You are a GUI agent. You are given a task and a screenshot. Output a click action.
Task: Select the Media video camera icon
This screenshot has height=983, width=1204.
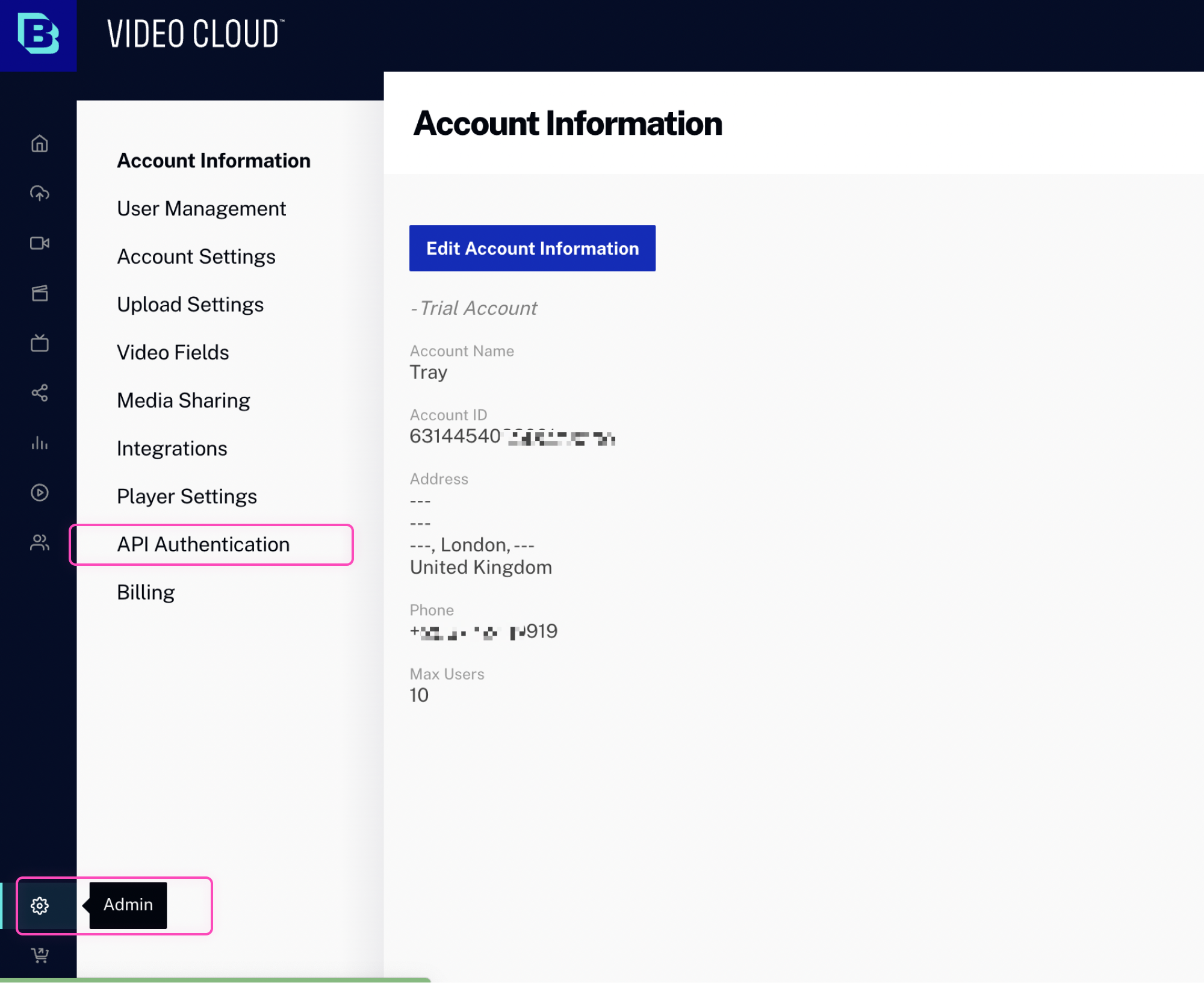(x=39, y=243)
